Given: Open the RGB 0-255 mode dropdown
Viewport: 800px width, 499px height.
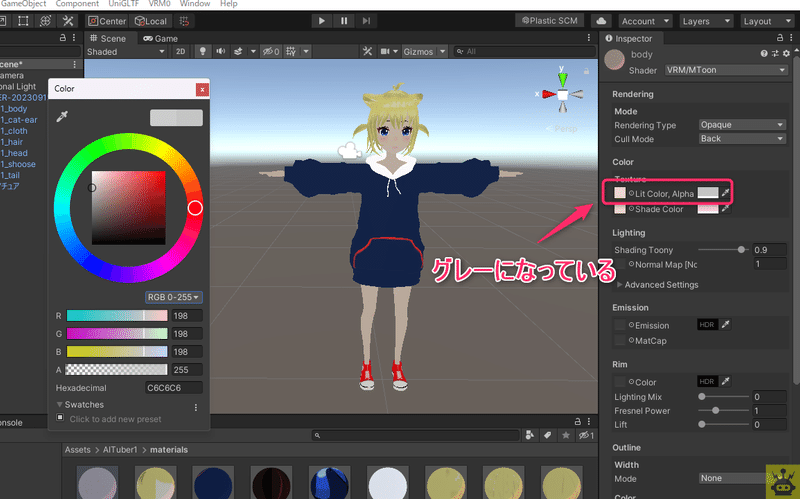Looking at the screenshot, I should [173, 297].
